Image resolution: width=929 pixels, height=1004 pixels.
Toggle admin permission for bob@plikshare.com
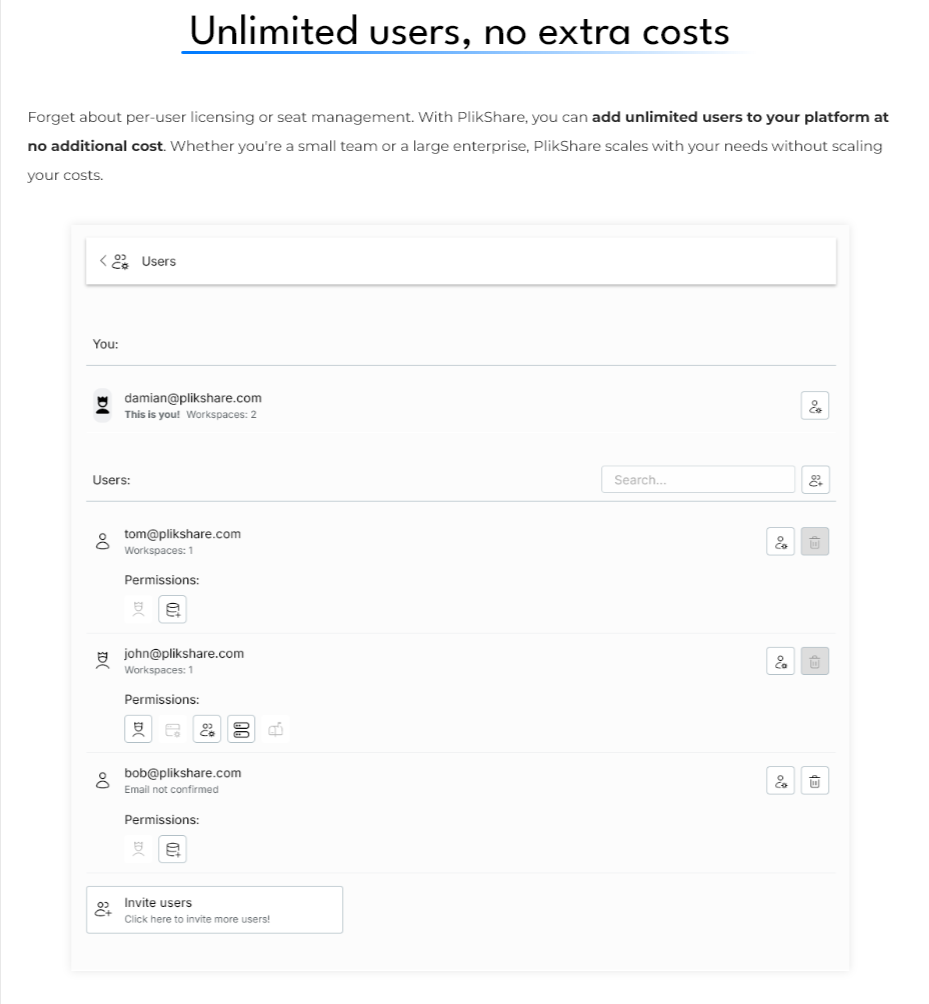(138, 849)
